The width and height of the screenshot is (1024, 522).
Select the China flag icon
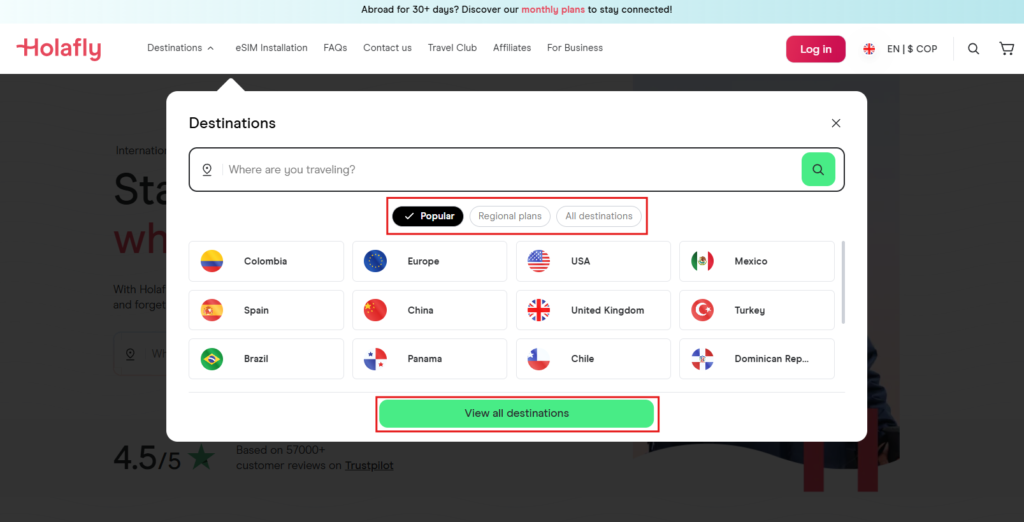point(376,310)
